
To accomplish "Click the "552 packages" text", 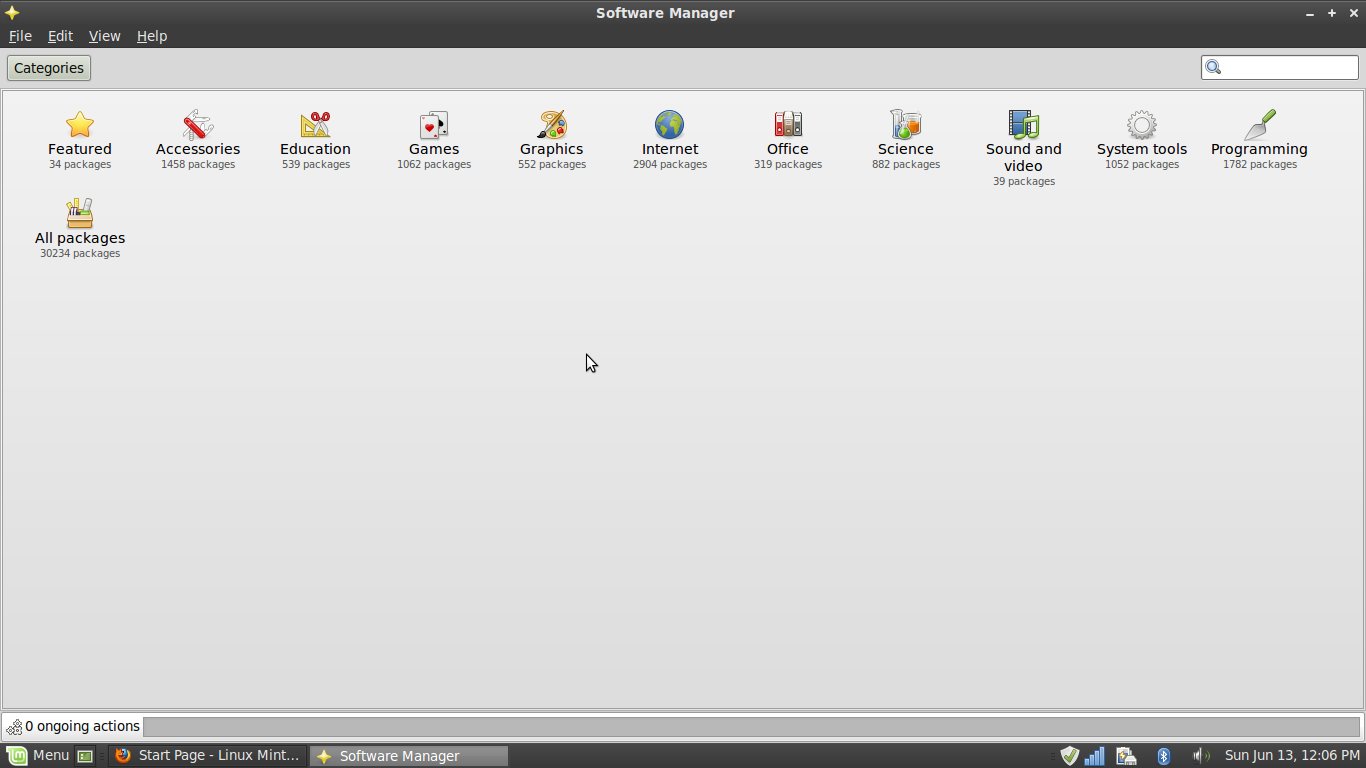I will coord(552,165).
